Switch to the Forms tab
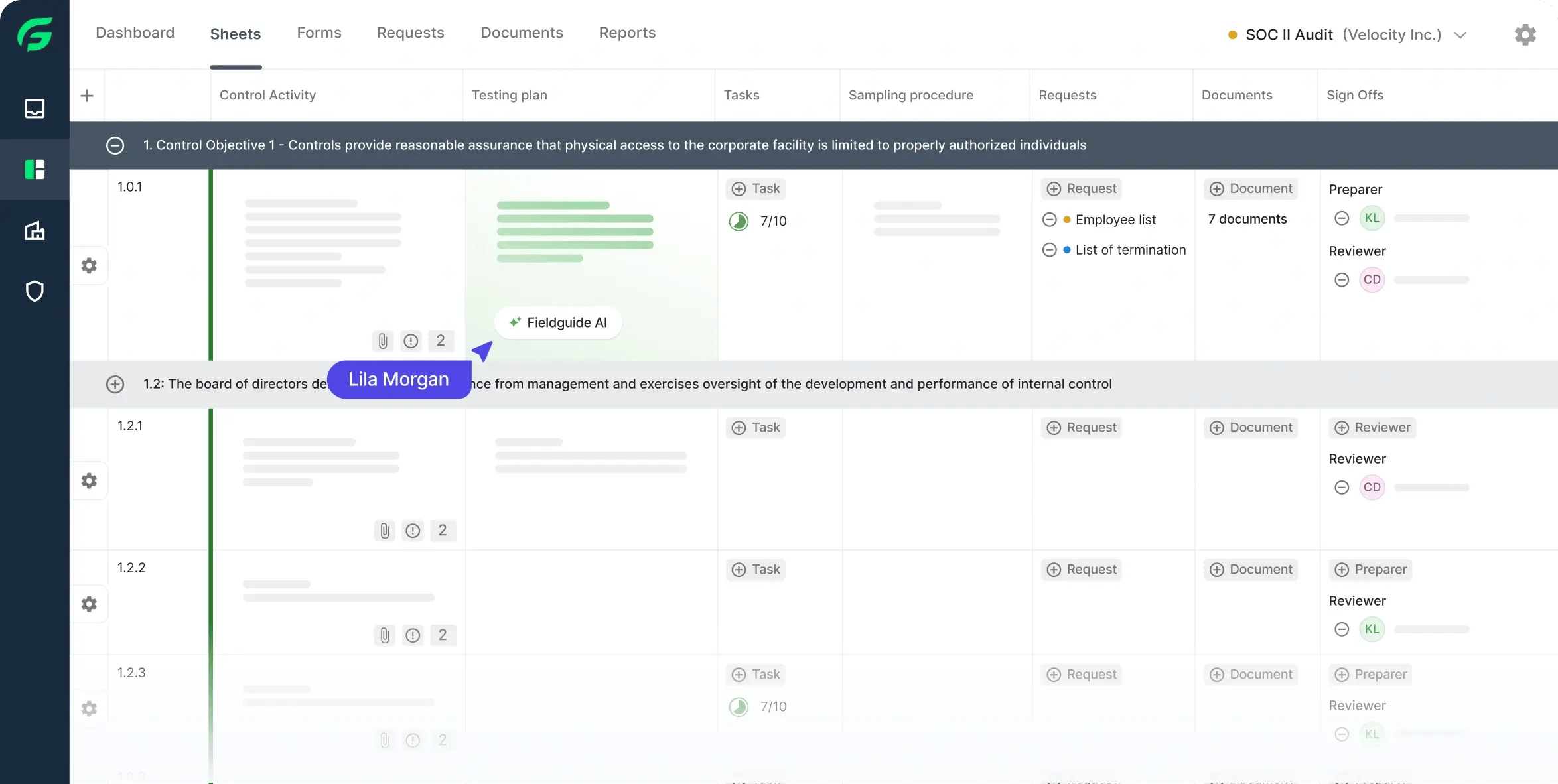Screen dimensions: 1558x784 click(x=319, y=33)
